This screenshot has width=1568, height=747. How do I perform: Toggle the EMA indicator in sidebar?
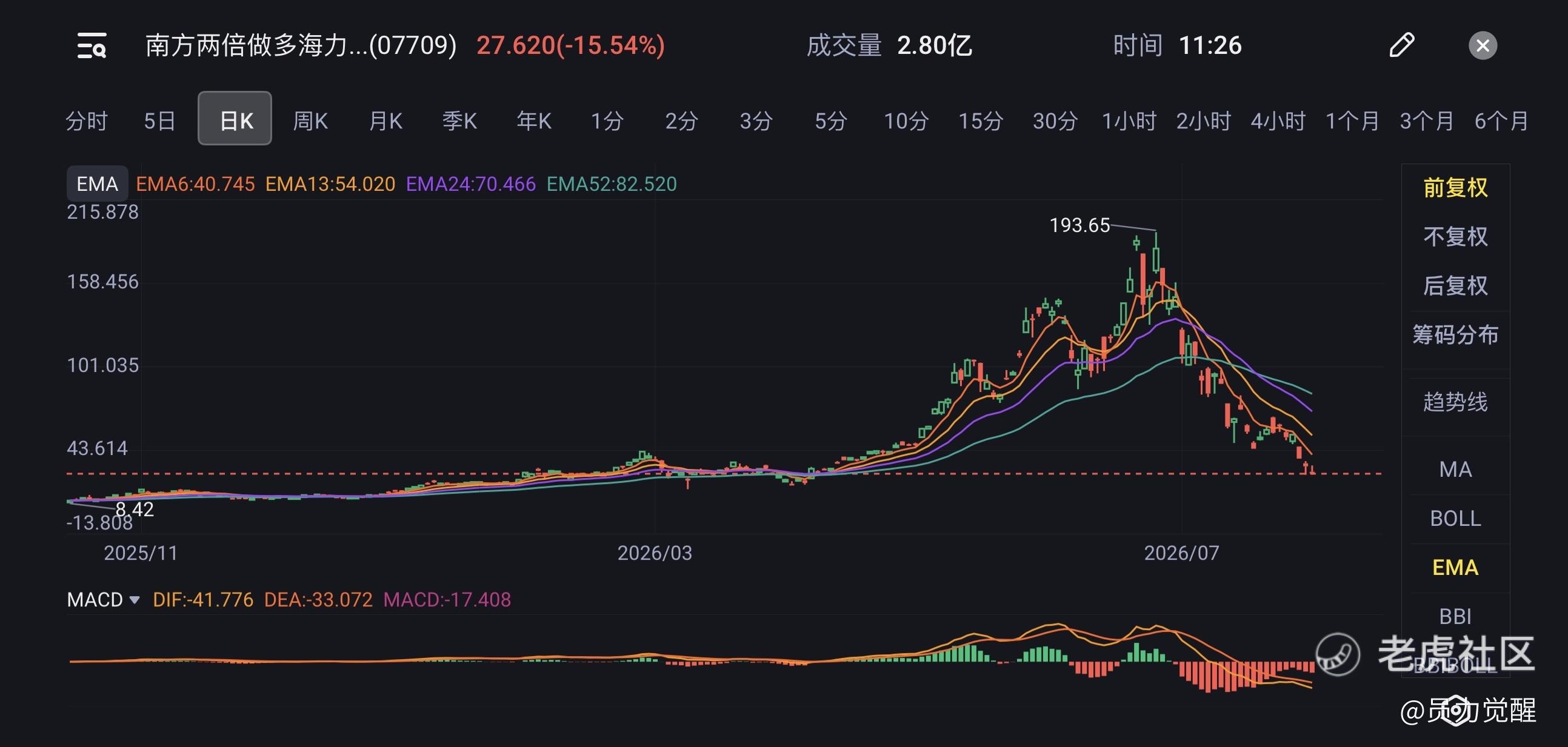[1455, 567]
